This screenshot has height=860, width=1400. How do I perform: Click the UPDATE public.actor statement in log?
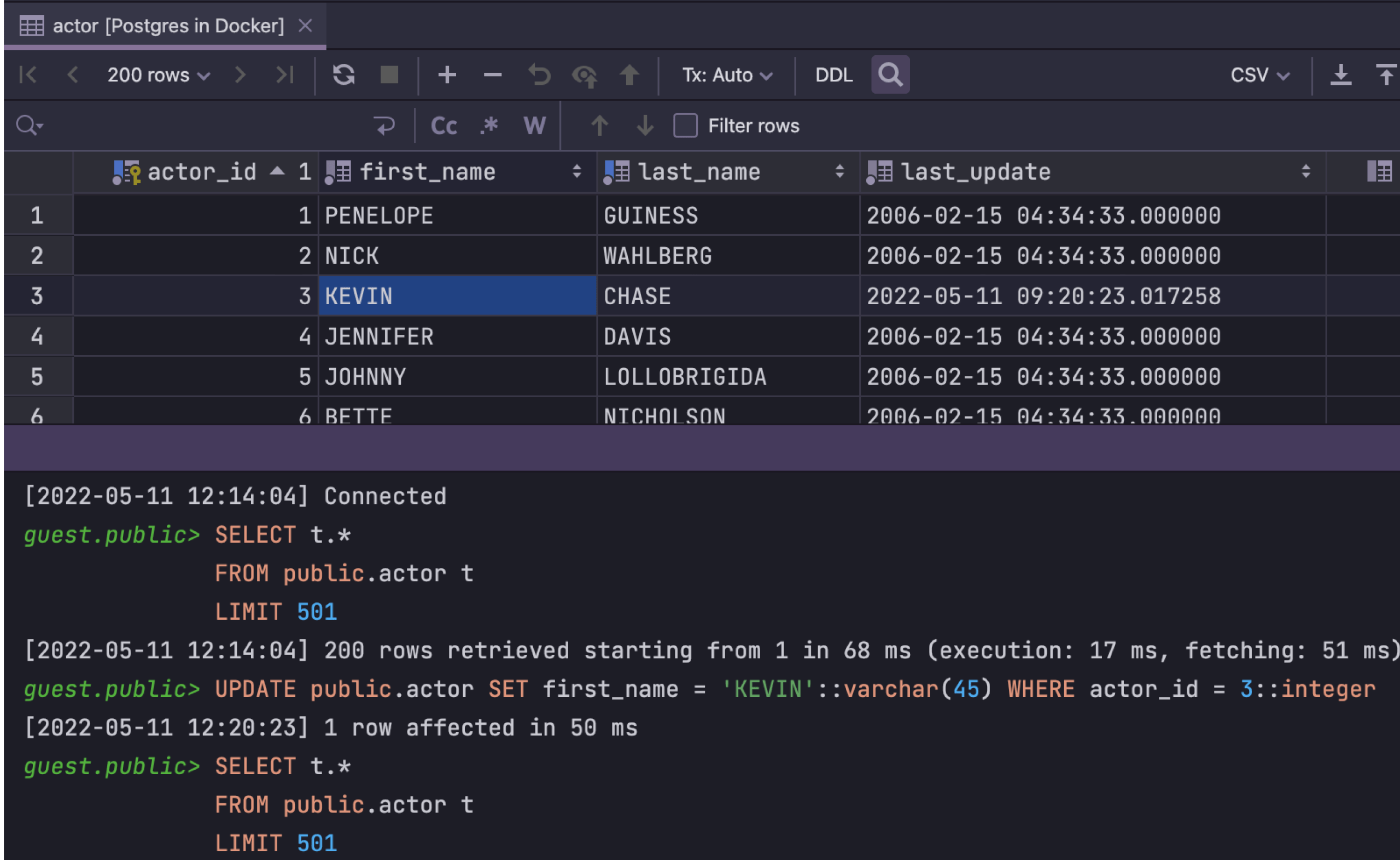coord(795,689)
